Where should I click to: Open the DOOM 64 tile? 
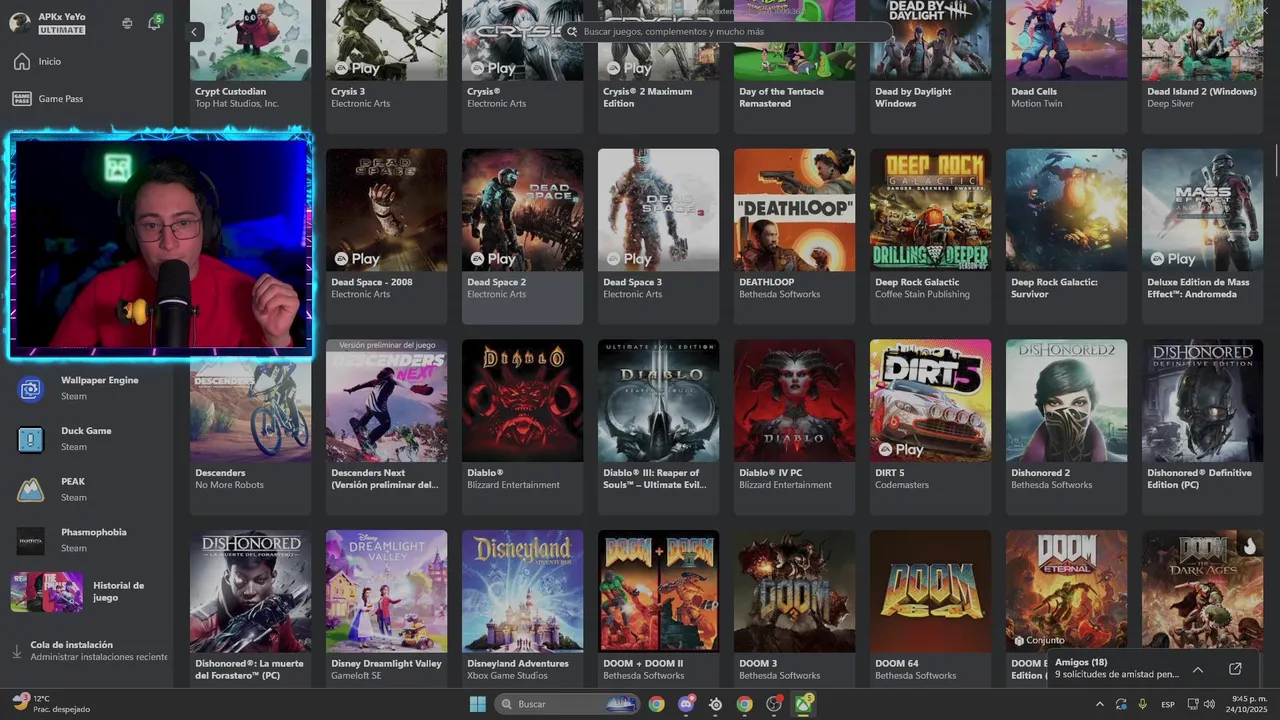[x=930, y=608]
